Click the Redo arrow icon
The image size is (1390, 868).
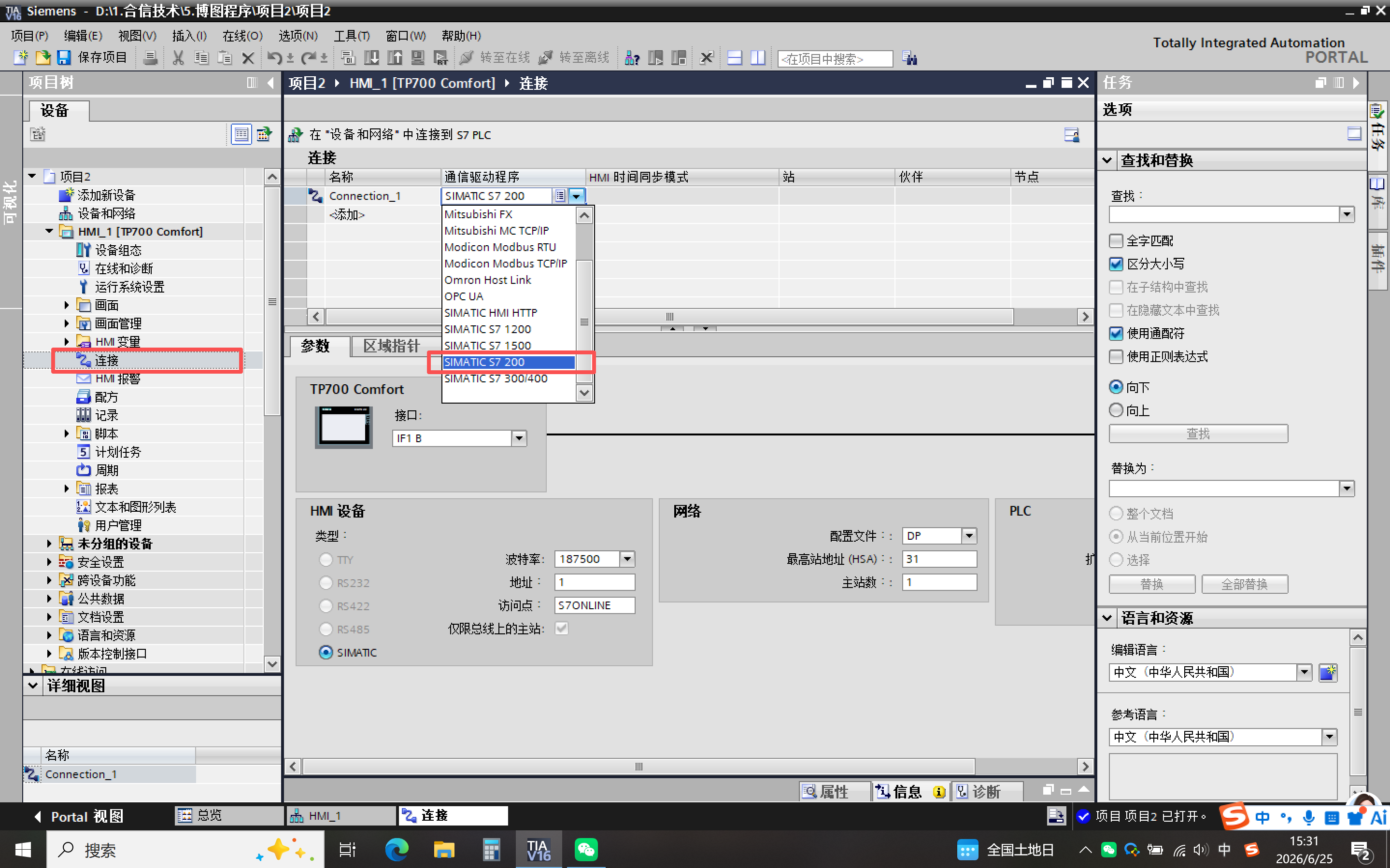(308, 57)
